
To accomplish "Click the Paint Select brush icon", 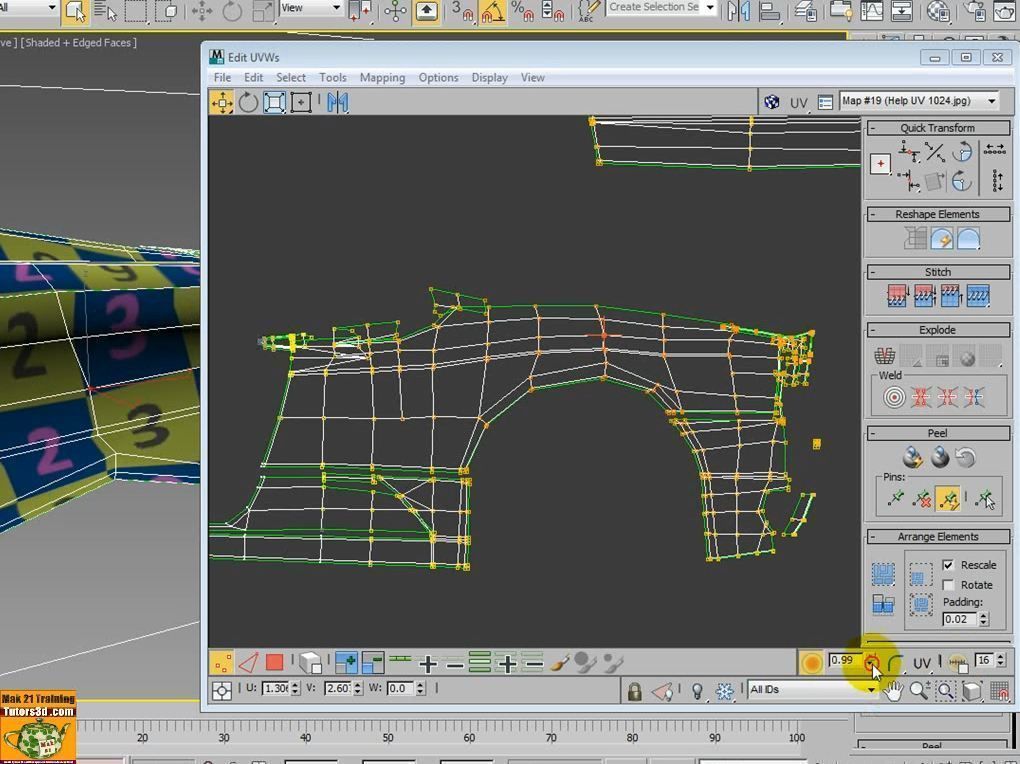I will click(x=559, y=663).
